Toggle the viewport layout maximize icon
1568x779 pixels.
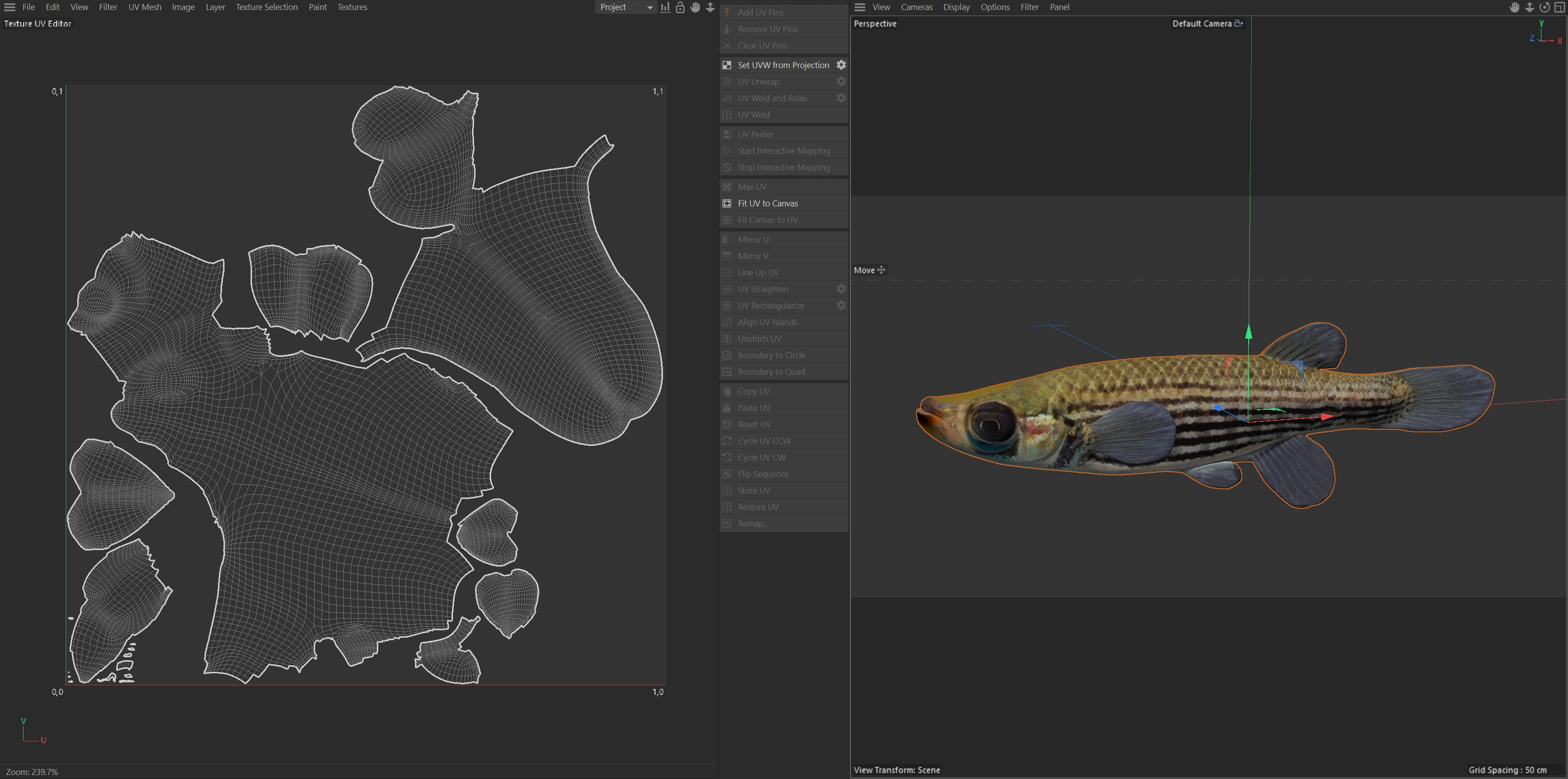(x=1559, y=8)
